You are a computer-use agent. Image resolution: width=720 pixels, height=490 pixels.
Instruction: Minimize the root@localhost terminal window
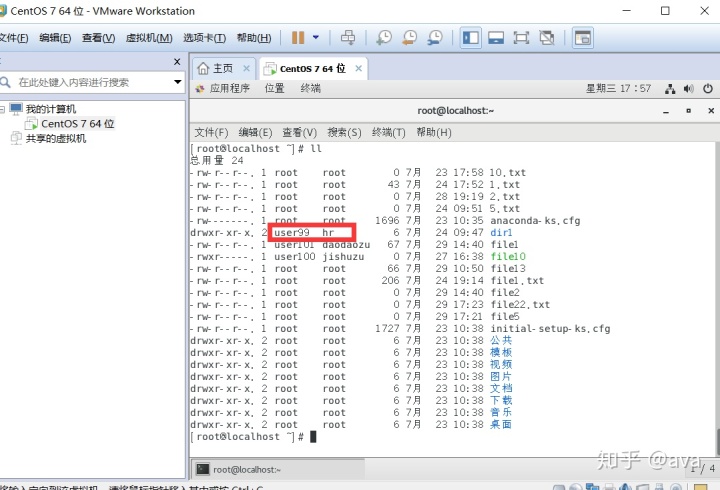coord(666,111)
